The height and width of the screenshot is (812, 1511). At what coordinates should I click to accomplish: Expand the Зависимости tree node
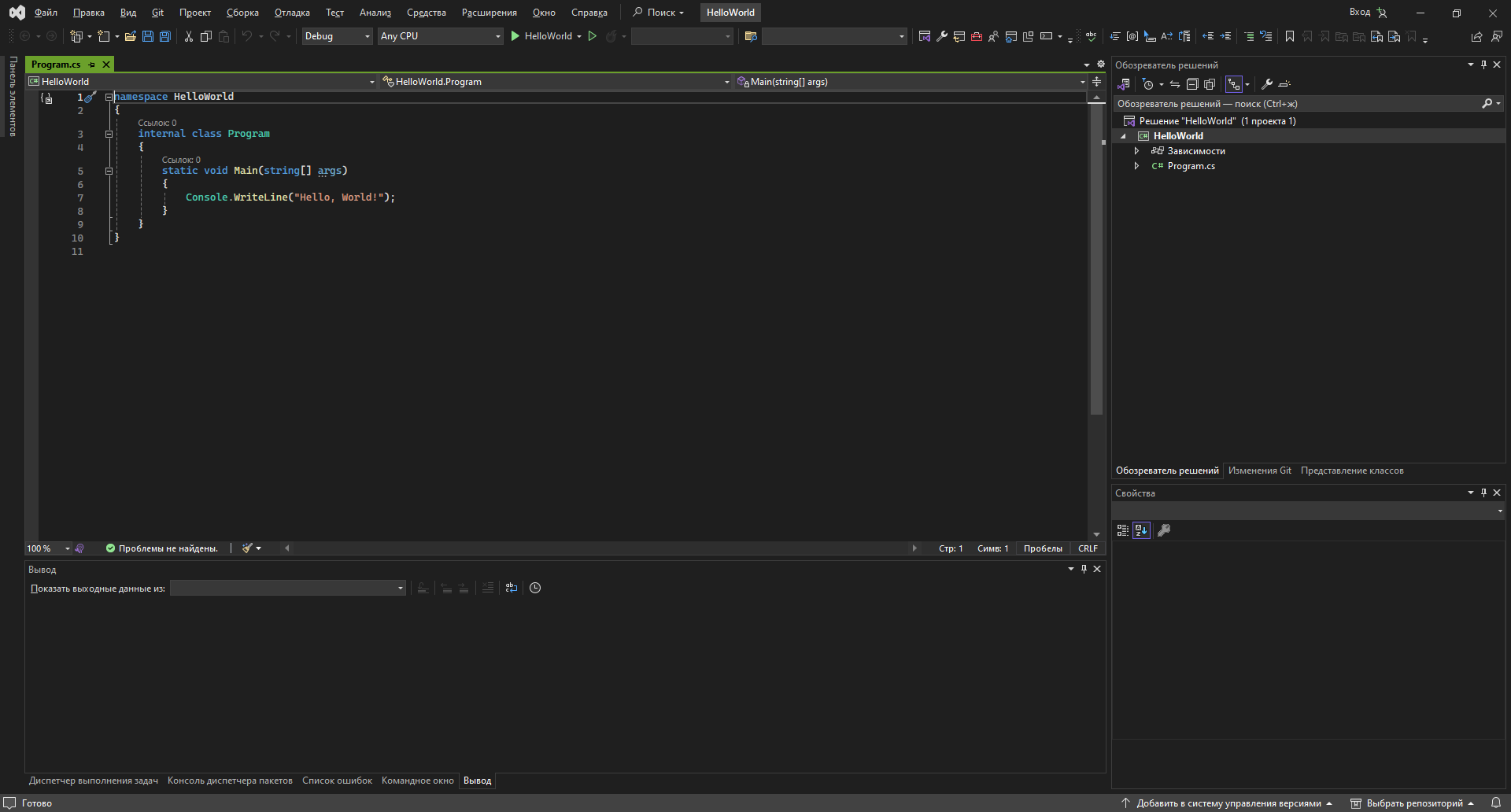tap(1136, 151)
